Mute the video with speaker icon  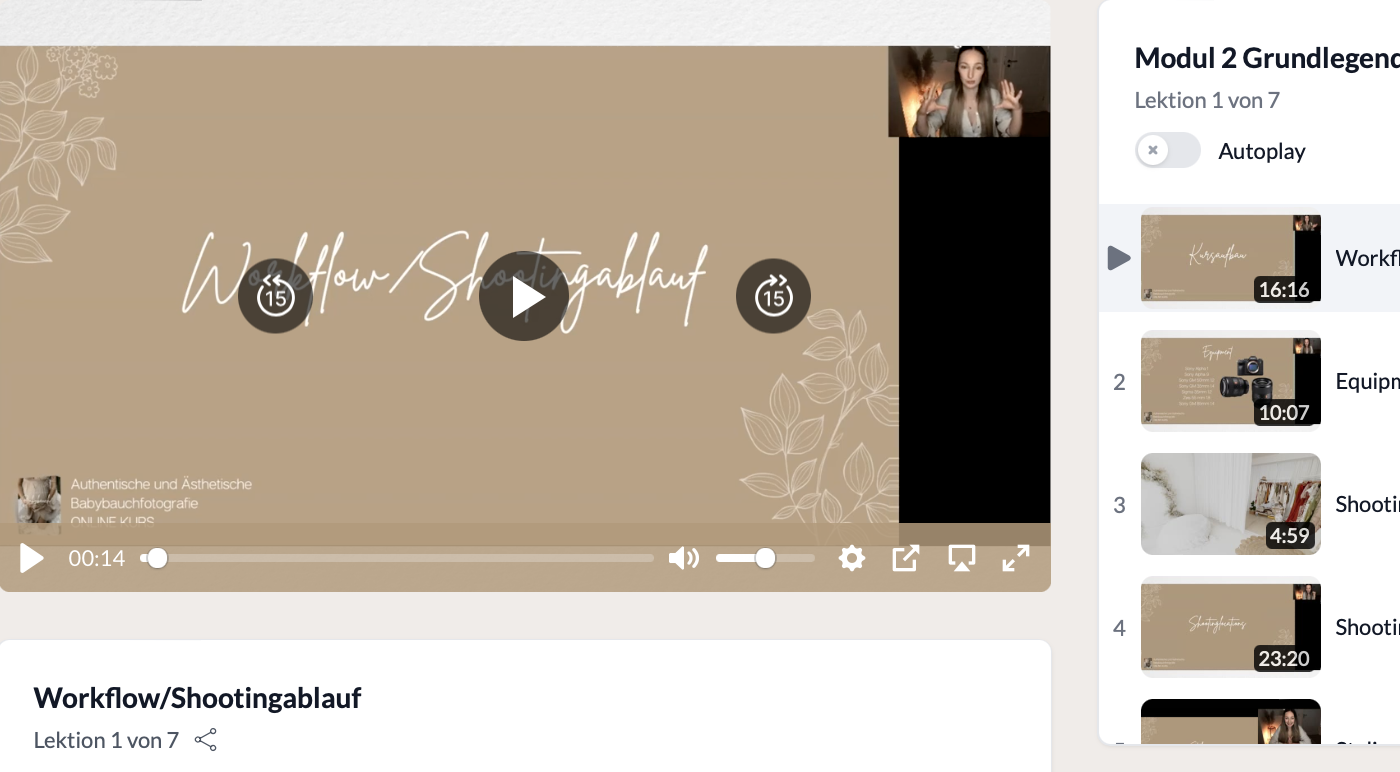point(684,558)
